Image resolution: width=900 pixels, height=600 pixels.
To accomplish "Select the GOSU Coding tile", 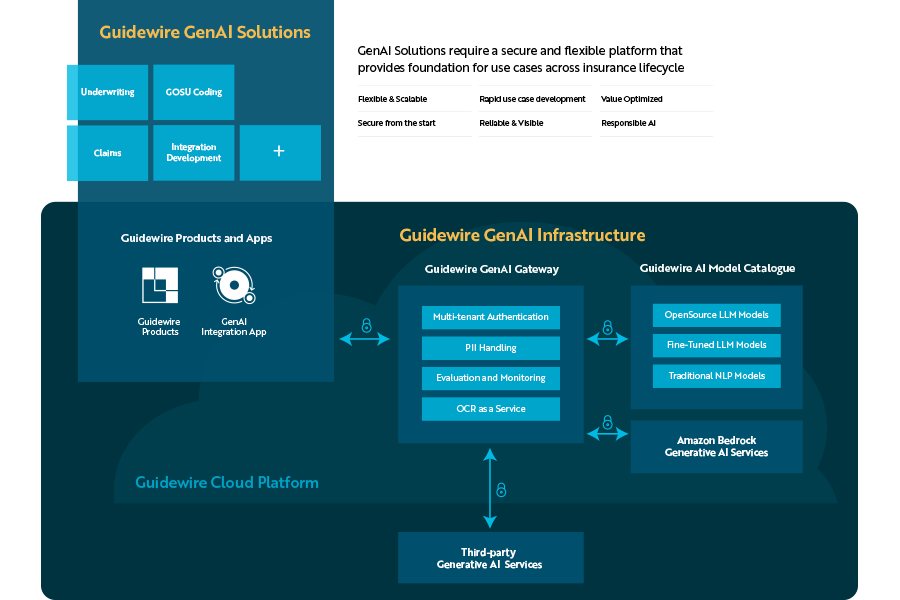I will pos(193,92).
